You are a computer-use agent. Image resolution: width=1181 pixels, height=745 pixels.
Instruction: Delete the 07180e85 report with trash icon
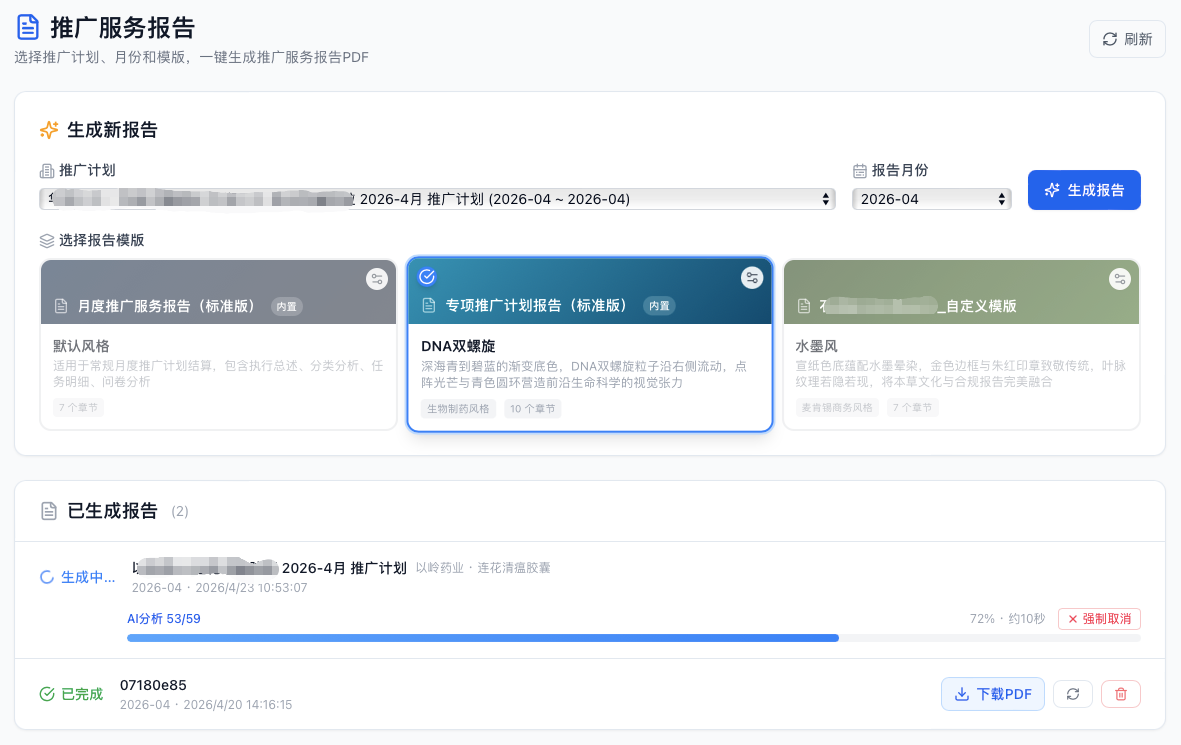[1121, 694]
